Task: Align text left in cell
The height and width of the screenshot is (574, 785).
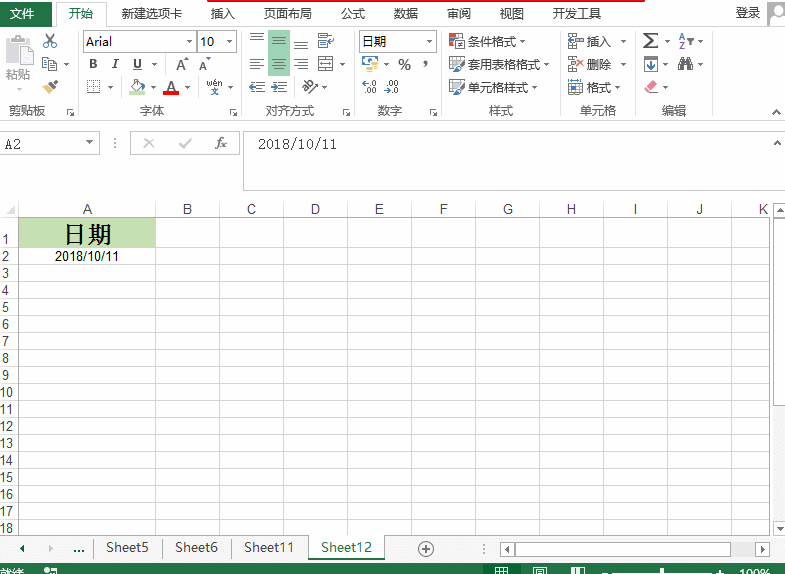Action: tap(257, 64)
